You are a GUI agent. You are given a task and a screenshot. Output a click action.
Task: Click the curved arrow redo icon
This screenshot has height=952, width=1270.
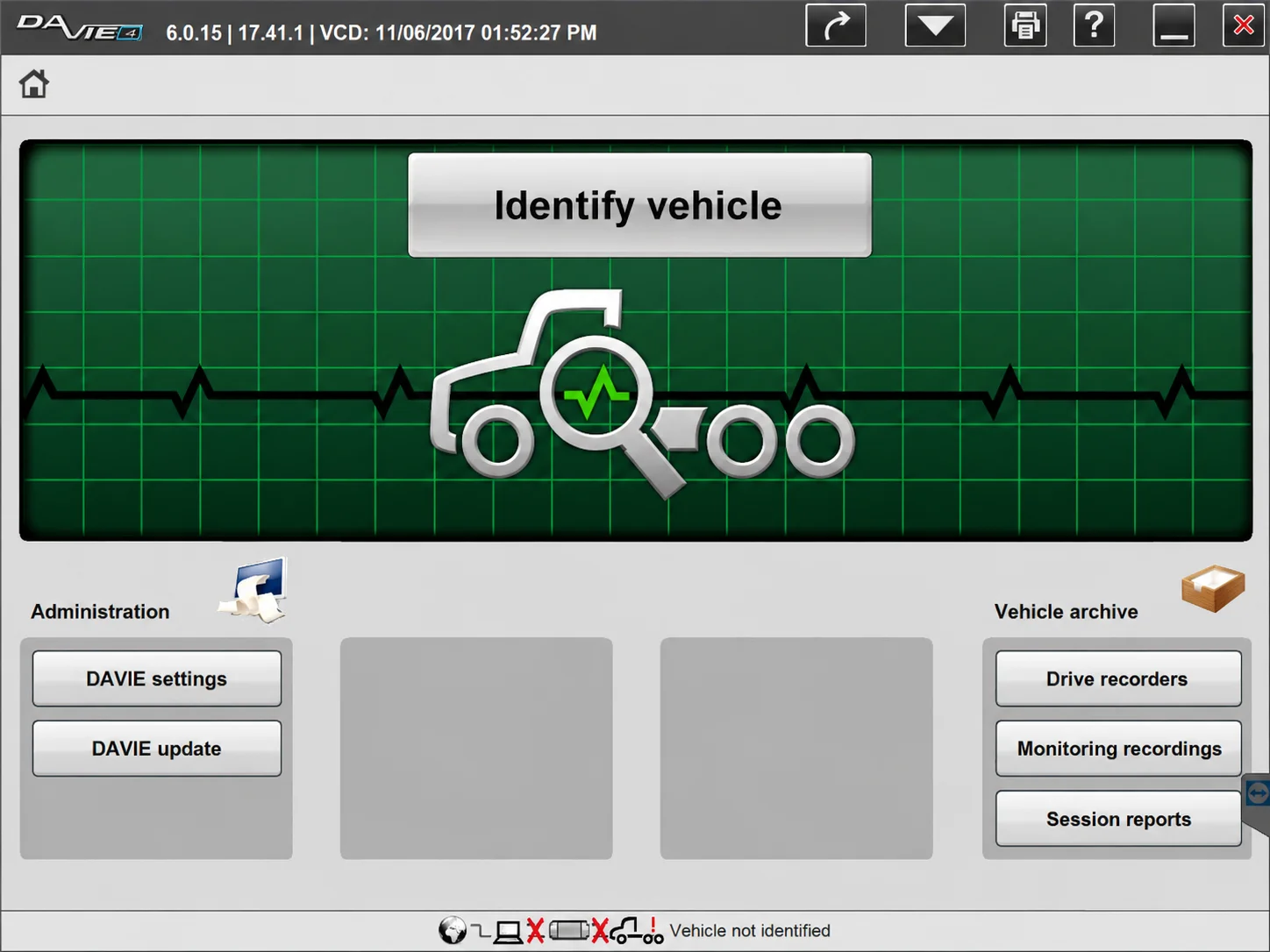click(836, 25)
